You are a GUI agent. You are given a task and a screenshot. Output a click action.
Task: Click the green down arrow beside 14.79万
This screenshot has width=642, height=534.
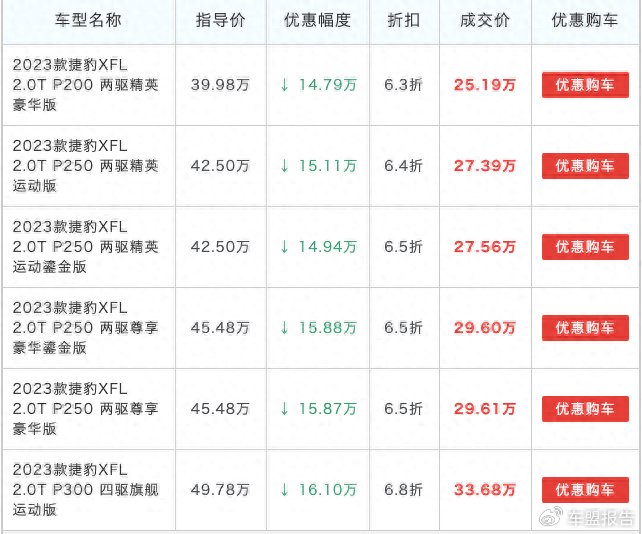pos(284,85)
